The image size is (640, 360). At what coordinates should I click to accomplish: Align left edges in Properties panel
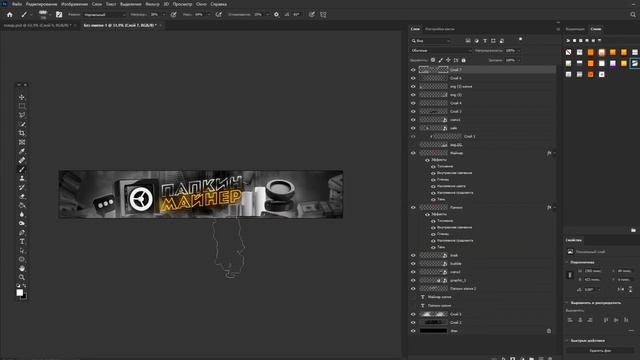[570, 320]
